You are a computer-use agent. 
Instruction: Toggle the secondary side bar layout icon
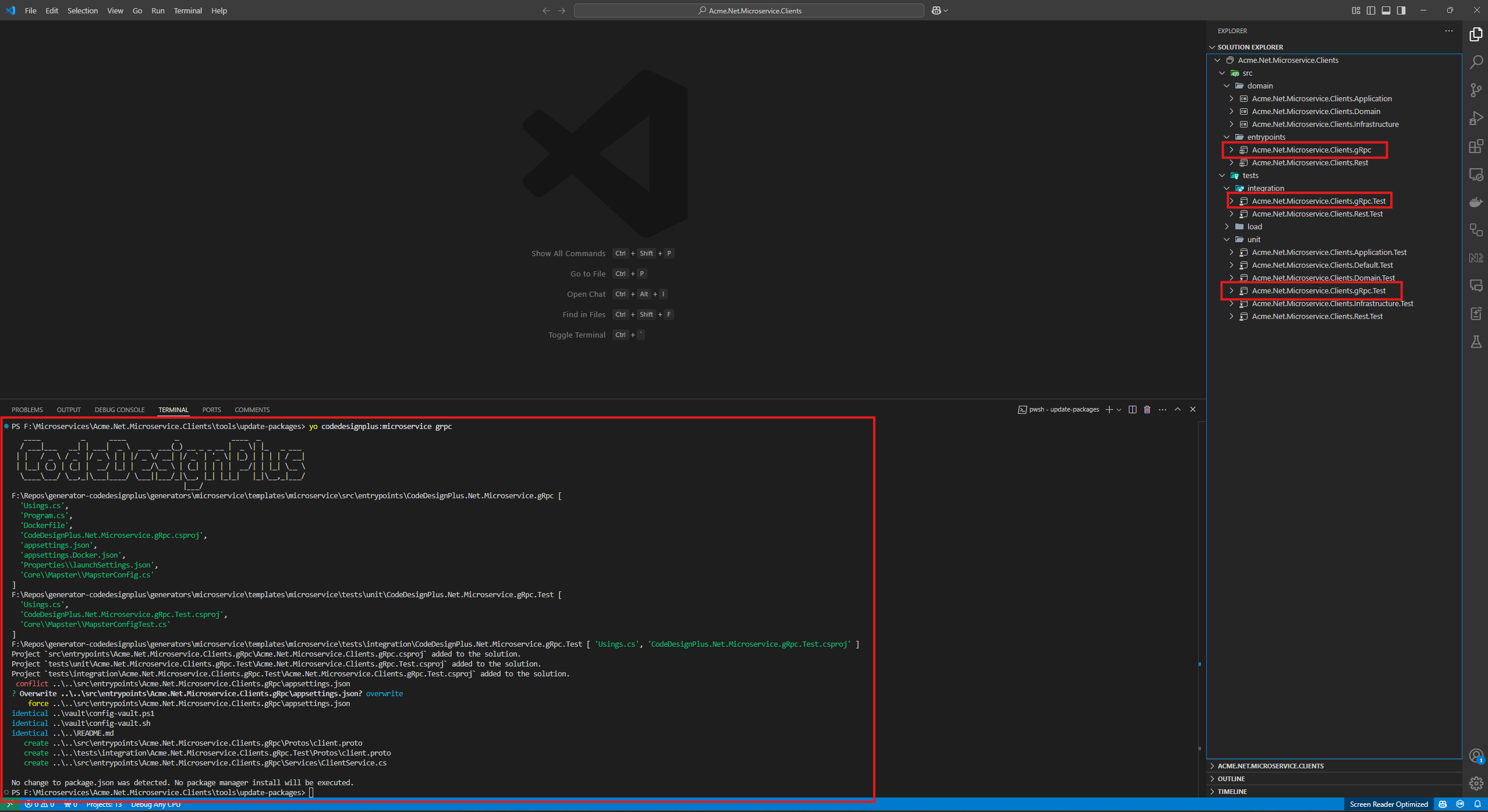[x=1401, y=10]
